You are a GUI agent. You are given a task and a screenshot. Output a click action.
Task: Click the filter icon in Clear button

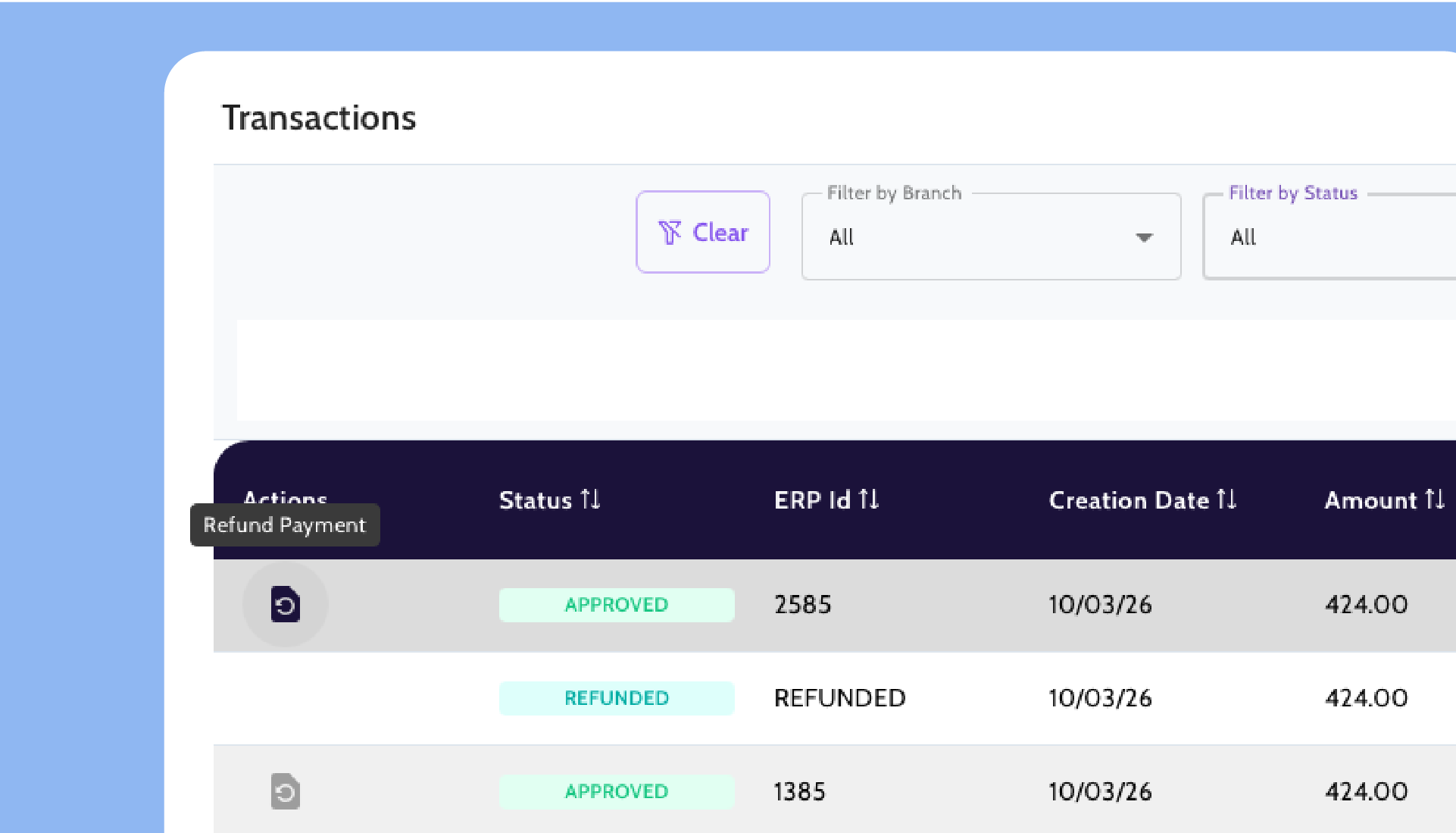point(670,233)
